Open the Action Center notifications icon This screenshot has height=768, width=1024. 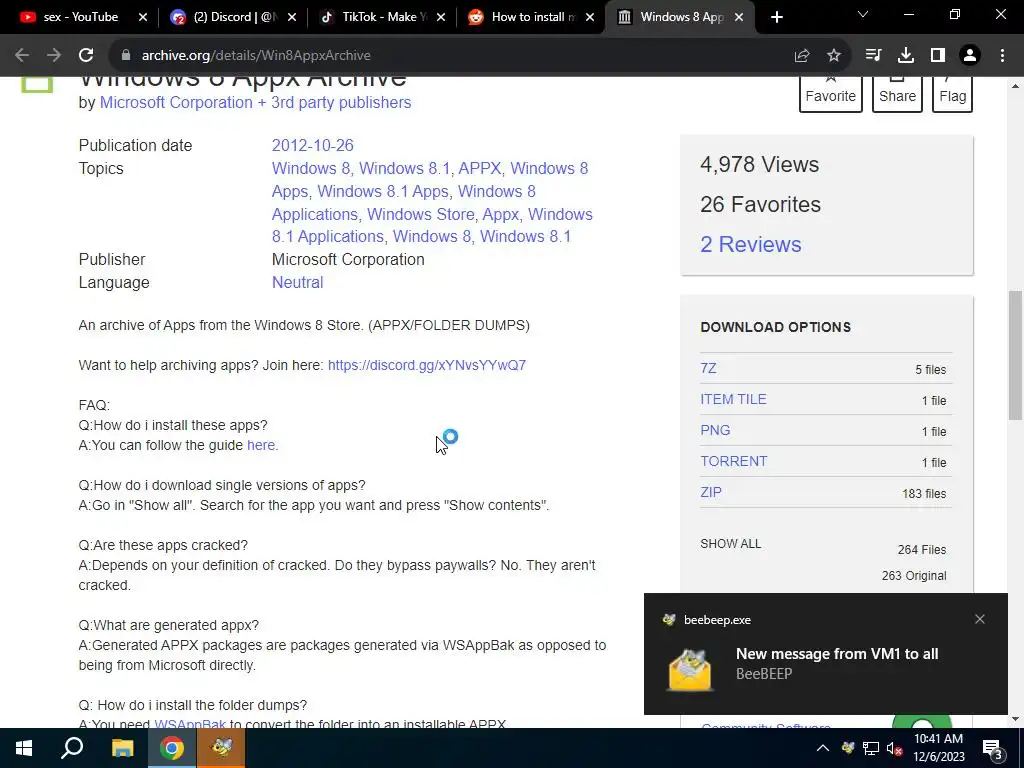993,748
